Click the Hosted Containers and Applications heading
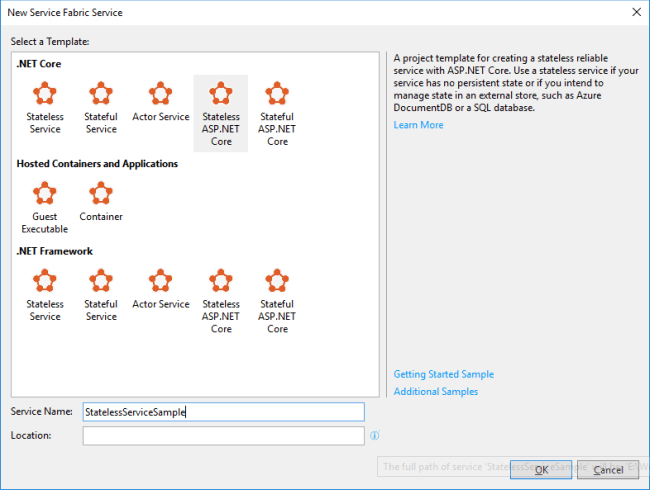 click(97, 164)
